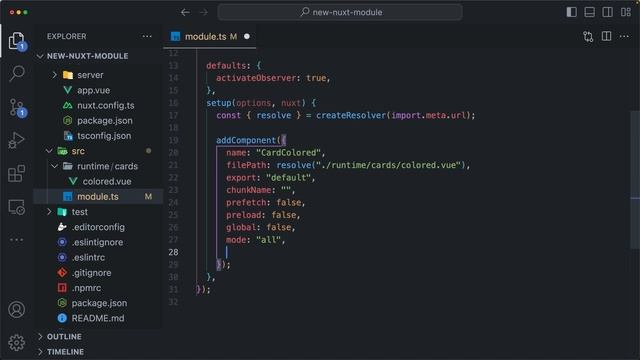Screen dimensions: 640x360
Task: Open the Accounts menu
Action: click(x=17, y=310)
